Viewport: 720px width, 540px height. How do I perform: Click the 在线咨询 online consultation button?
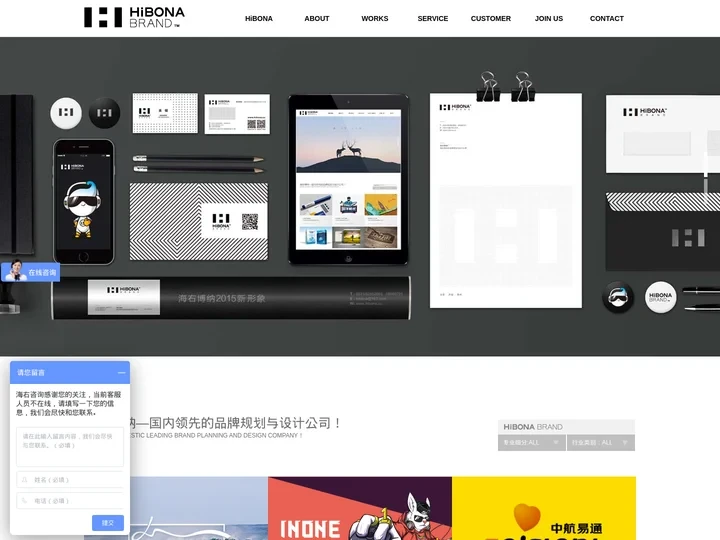[x=30, y=272]
